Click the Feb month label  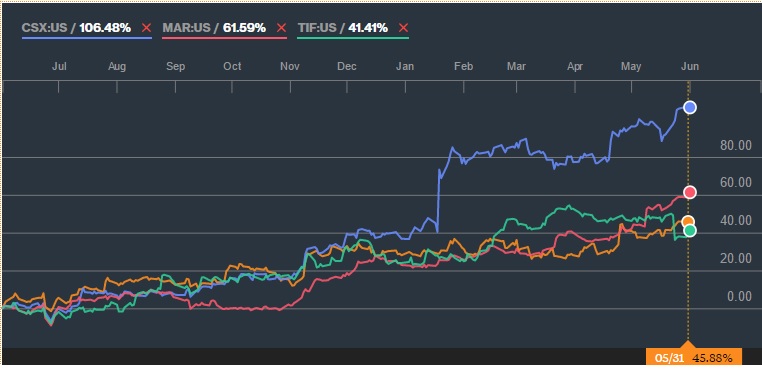(463, 66)
